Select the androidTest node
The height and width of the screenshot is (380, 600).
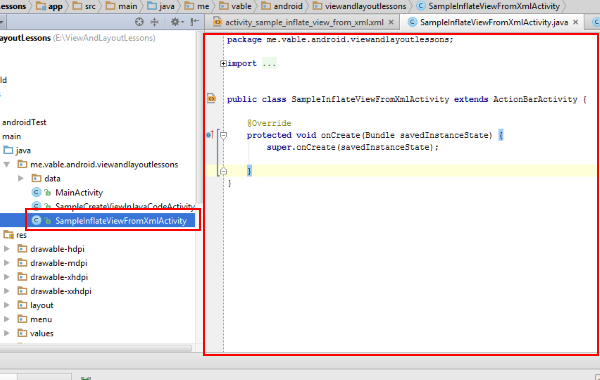click(x=24, y=122)
